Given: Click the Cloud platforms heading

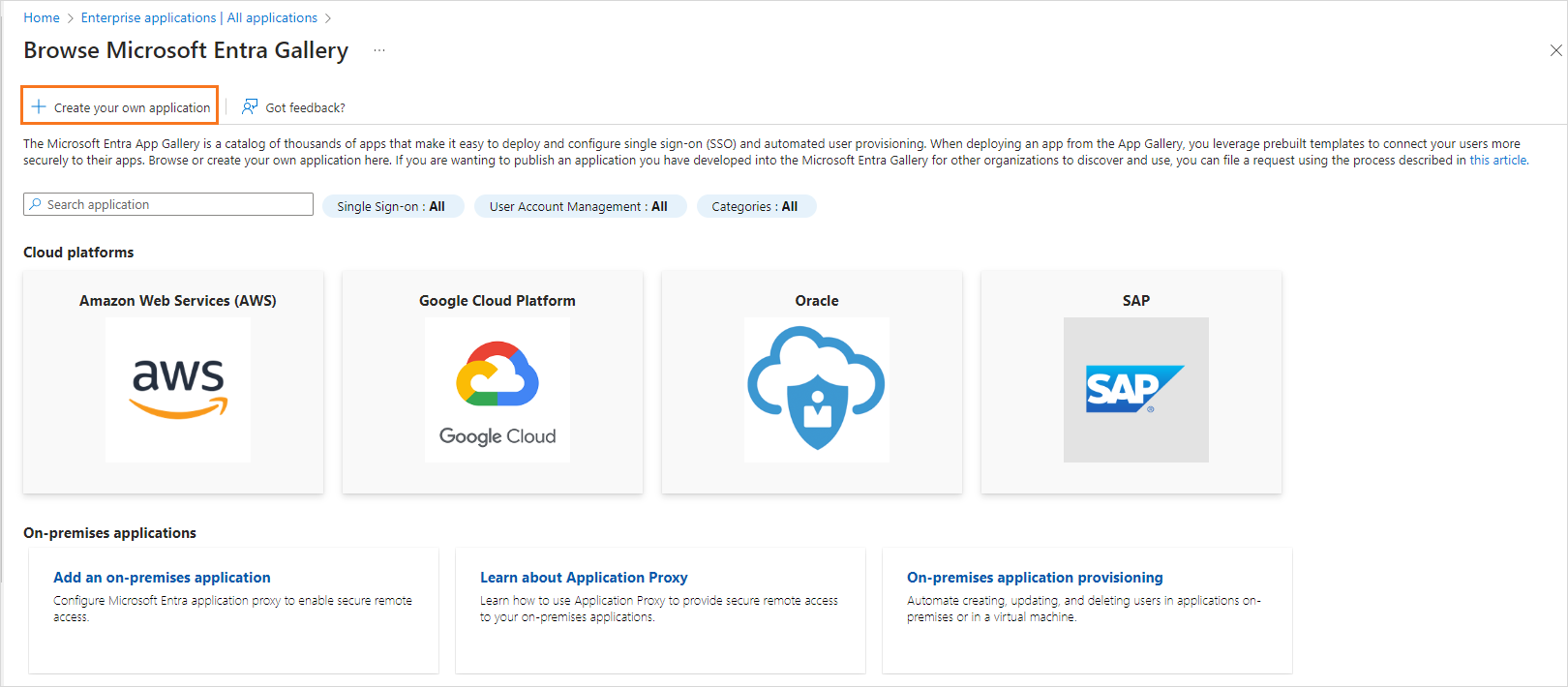Looking at the screenshot, I should click(x=78, y=253).
